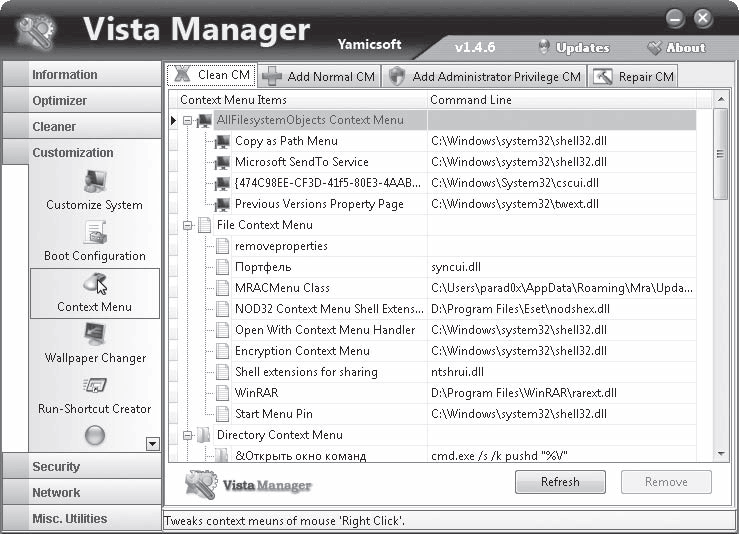739x534 pixels.
Task: Collapse the AllFilesystemObjects Context Menu node
Action: click(x=188, y=121)
